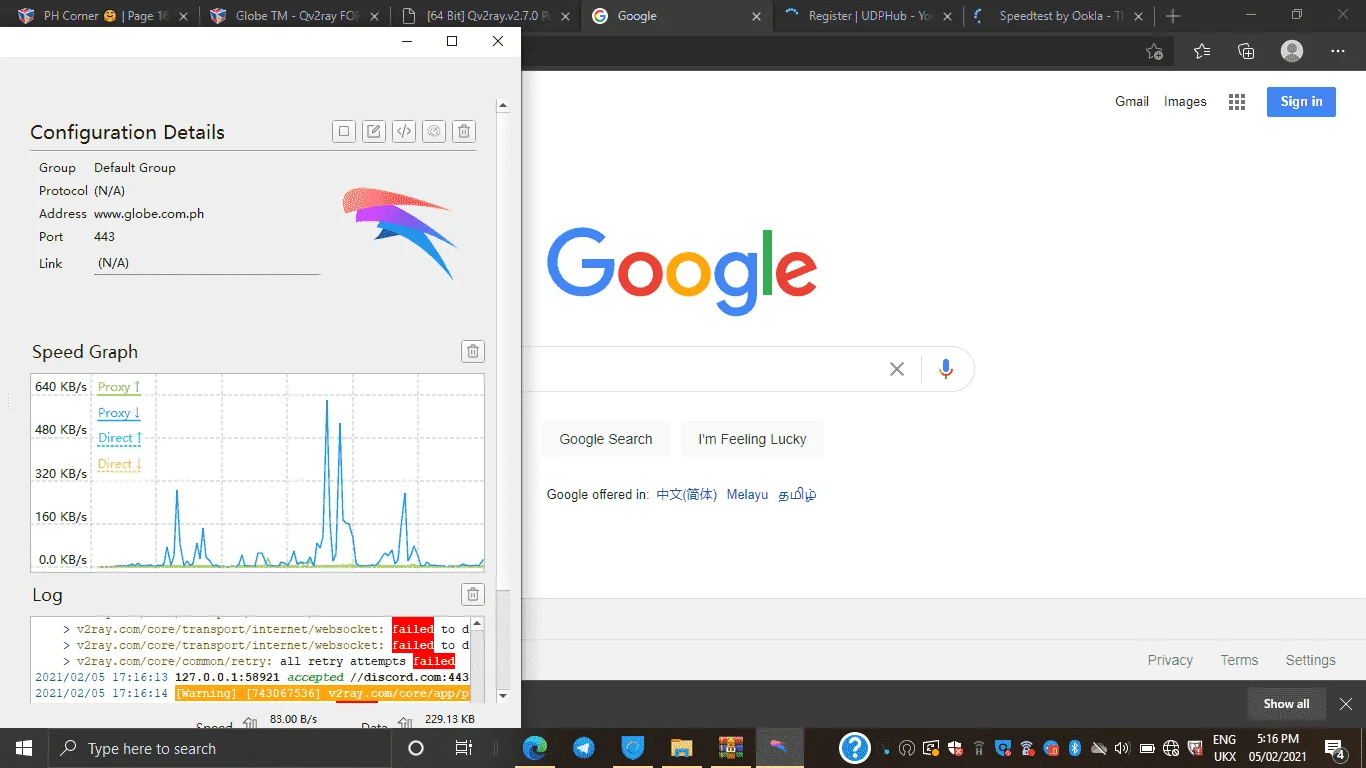The image size is (1366, 768).
Task: Open Cortana circle on the taskbar
Action: pyautogui.click(x=416, y=748)
